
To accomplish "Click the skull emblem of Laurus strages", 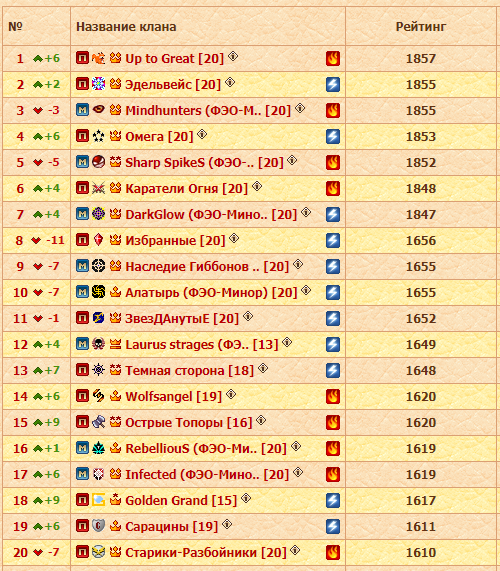I will [x=98, y=344].
